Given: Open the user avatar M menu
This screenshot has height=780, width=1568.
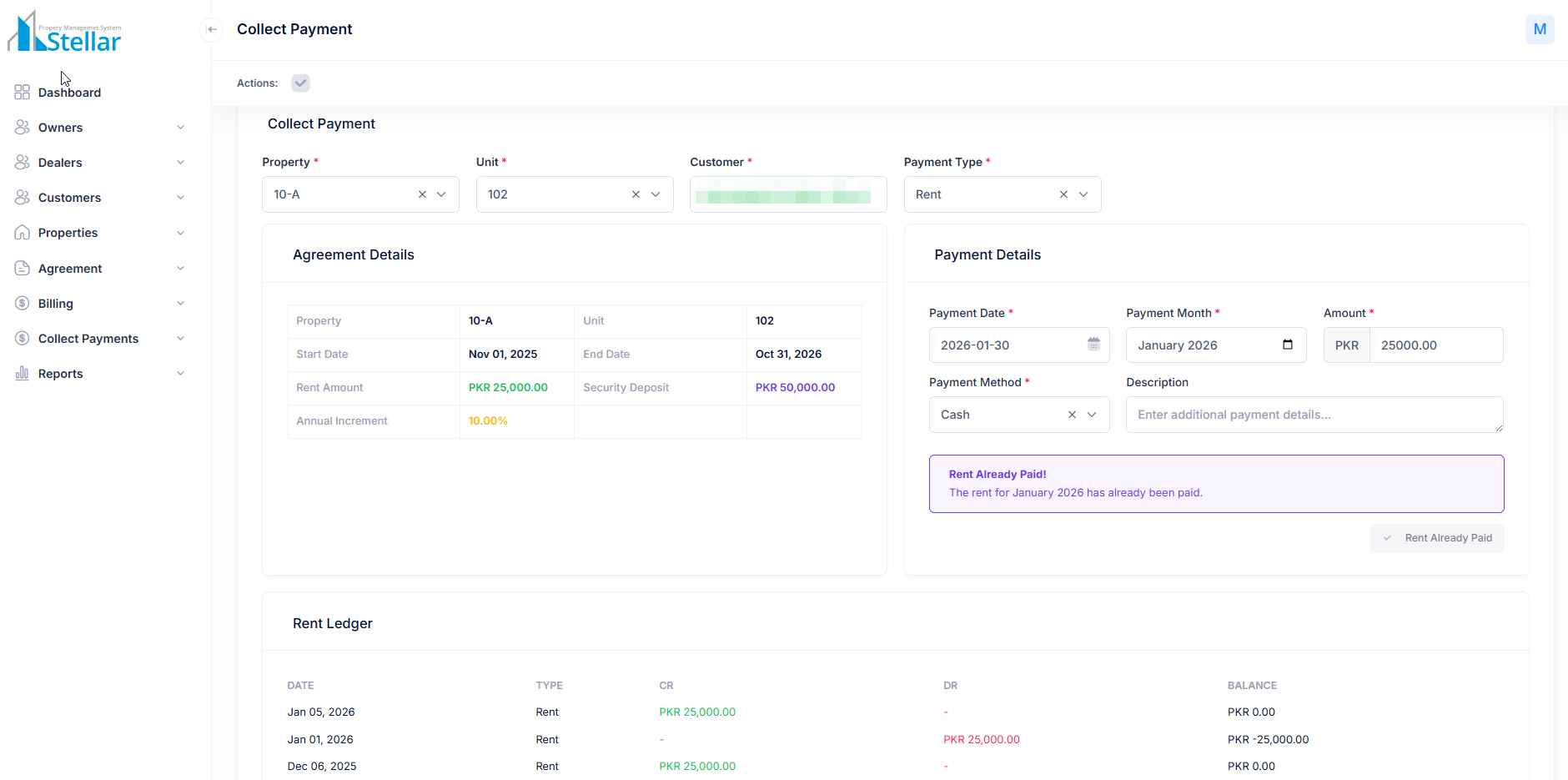Looking at the screenshot, I should (1539, 29).
